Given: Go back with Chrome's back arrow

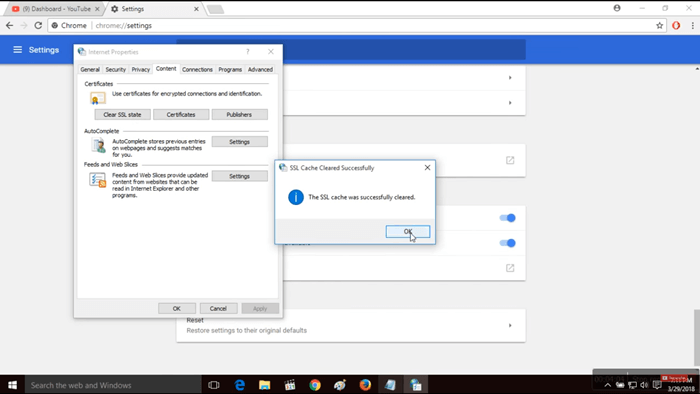Looking at the screenshot, I should [9, 25].
